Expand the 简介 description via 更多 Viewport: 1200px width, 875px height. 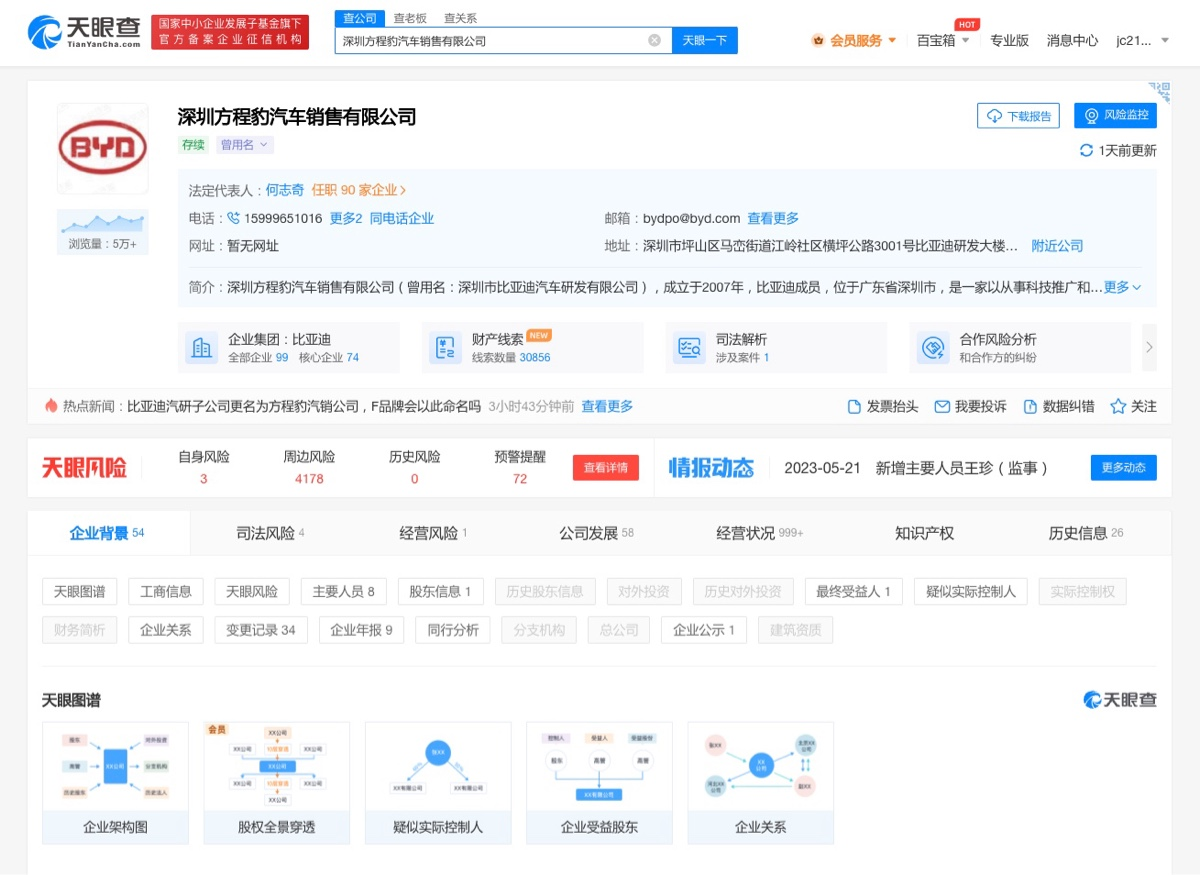pyautogui.click(x=1117, y=287)
